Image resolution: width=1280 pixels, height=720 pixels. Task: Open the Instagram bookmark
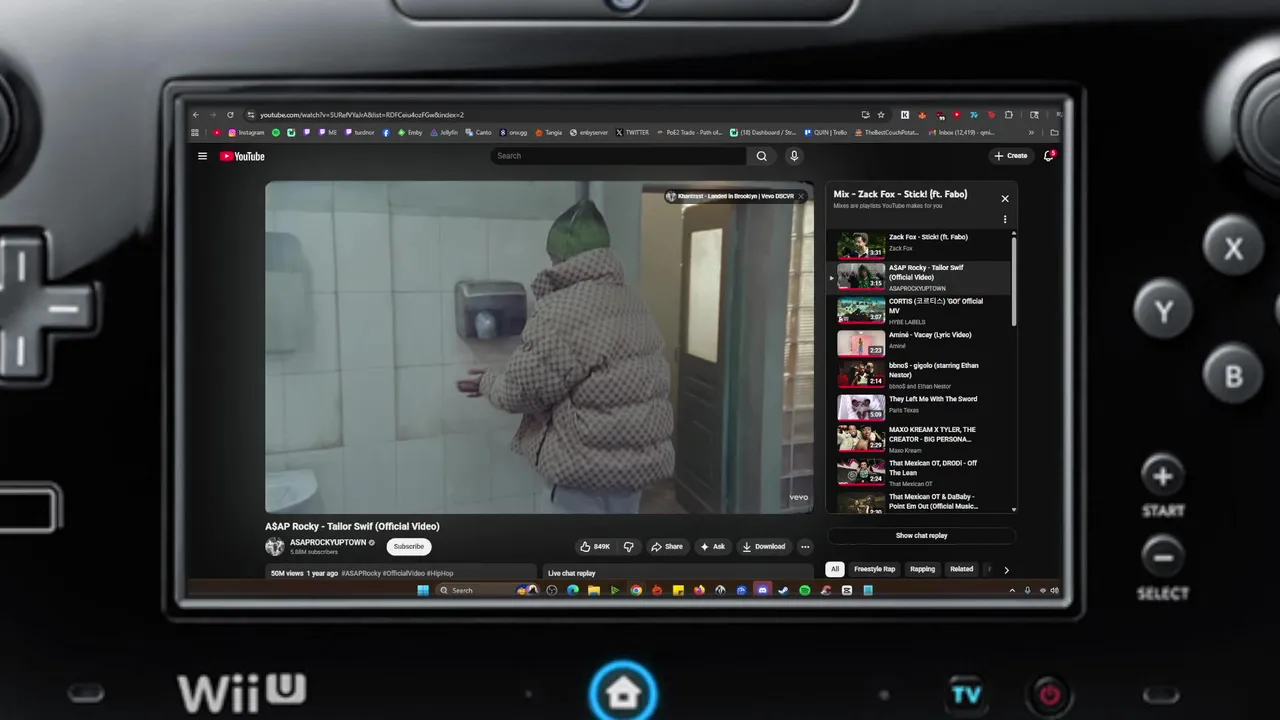coord(246,132)
